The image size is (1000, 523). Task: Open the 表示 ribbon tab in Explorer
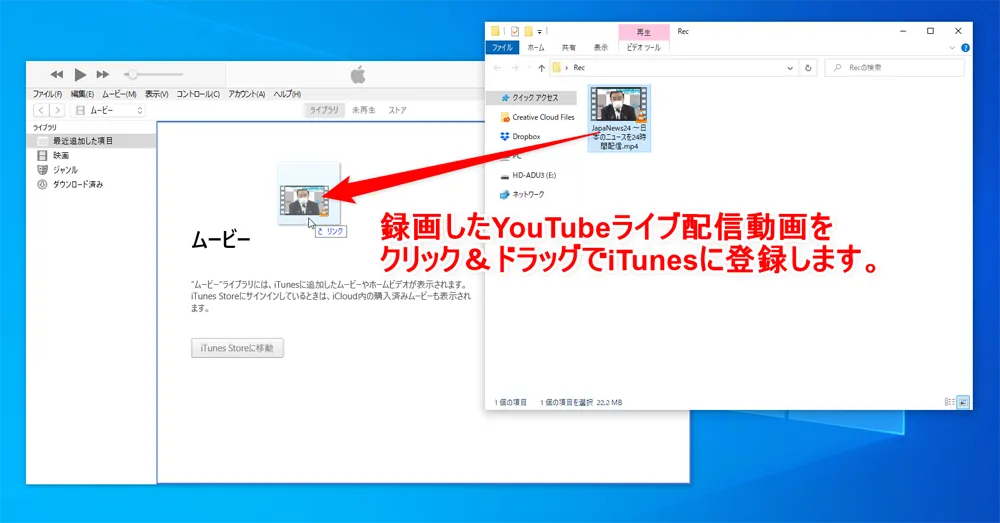pos(601,48)
